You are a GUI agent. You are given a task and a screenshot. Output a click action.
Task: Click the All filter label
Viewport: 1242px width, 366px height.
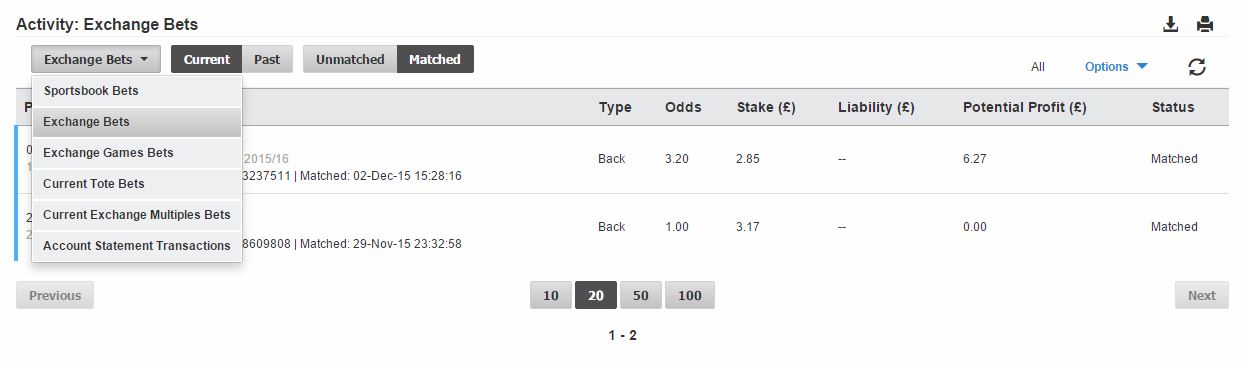pyautogui.click(x=1038, y=67)
